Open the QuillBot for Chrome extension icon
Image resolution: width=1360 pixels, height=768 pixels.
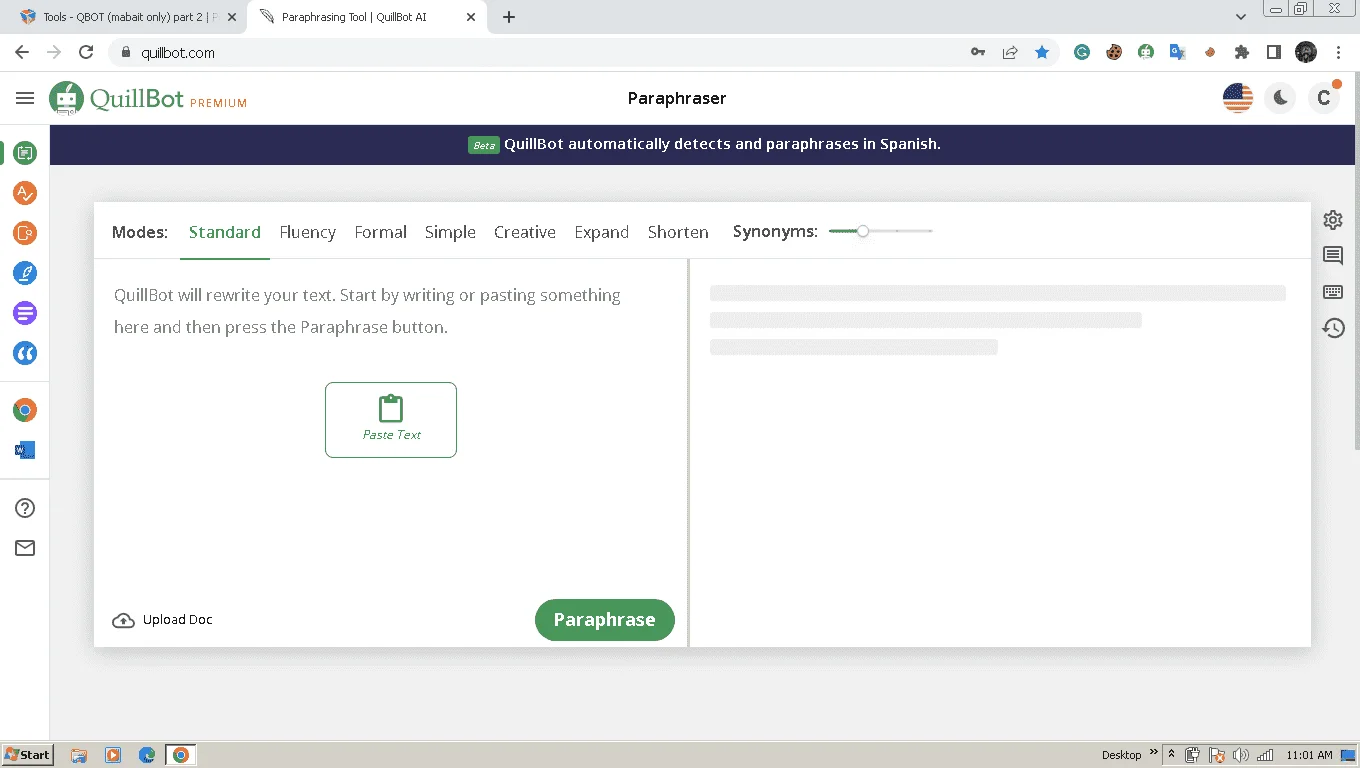click(25, 410)
